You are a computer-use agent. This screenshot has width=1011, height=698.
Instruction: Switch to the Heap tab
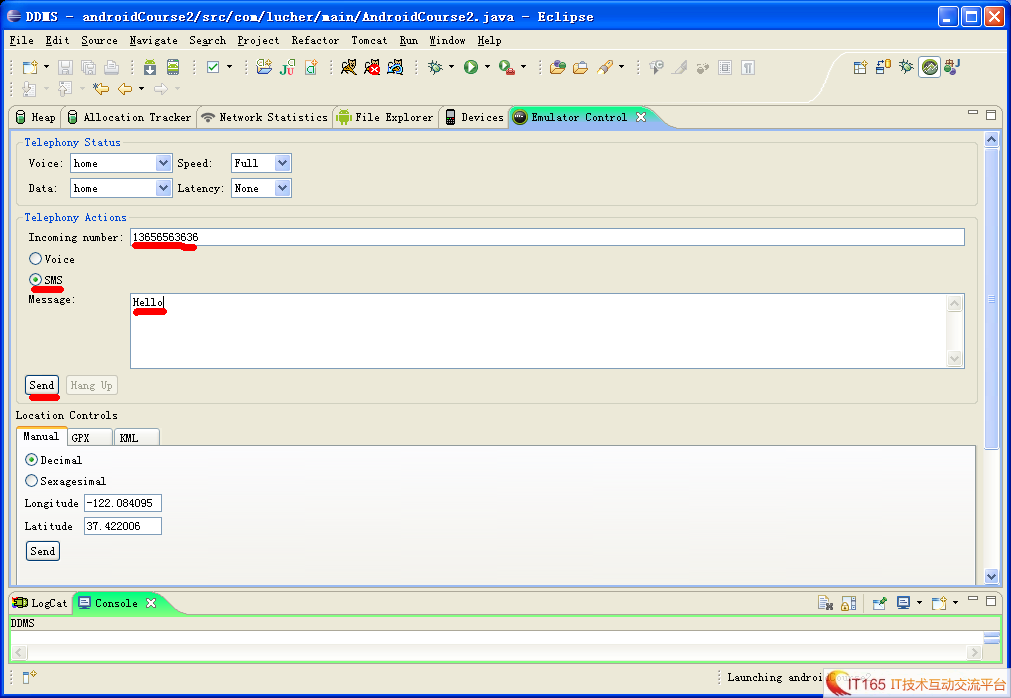[36, 117]
